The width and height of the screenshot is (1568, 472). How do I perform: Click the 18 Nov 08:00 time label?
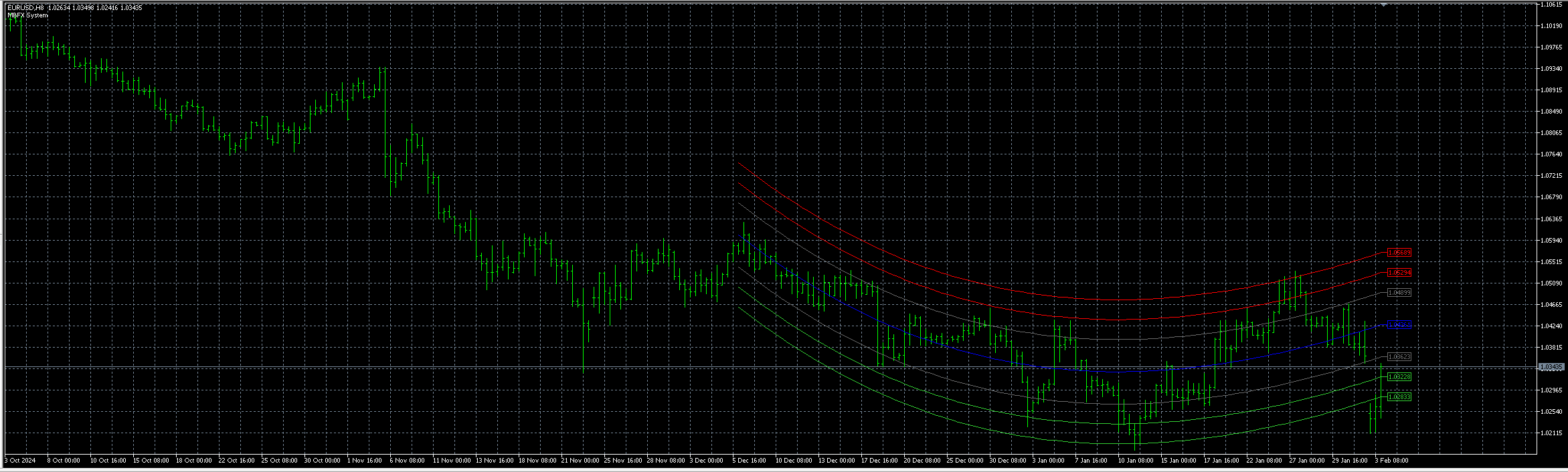pyautogui.click(x=537, y=461)
